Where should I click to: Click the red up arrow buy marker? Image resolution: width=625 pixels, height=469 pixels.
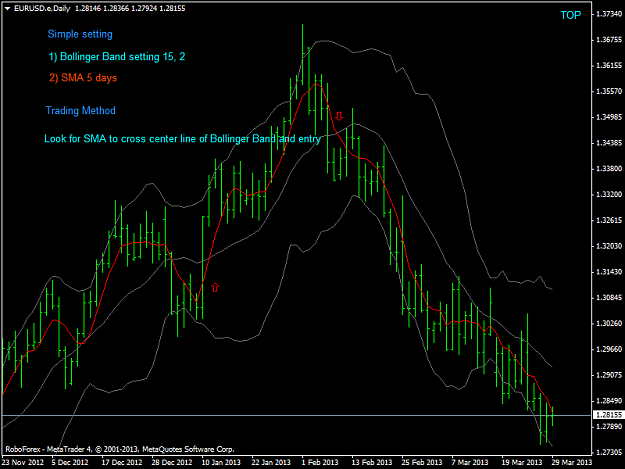[215, 287]
